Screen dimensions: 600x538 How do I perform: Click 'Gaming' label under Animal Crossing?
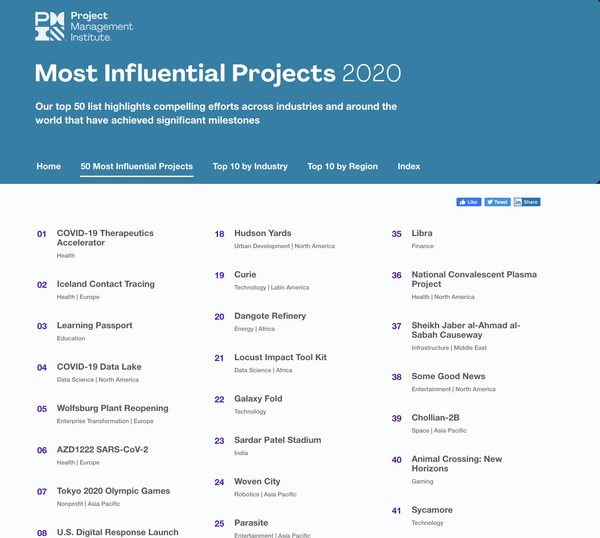tap(422, 481)
